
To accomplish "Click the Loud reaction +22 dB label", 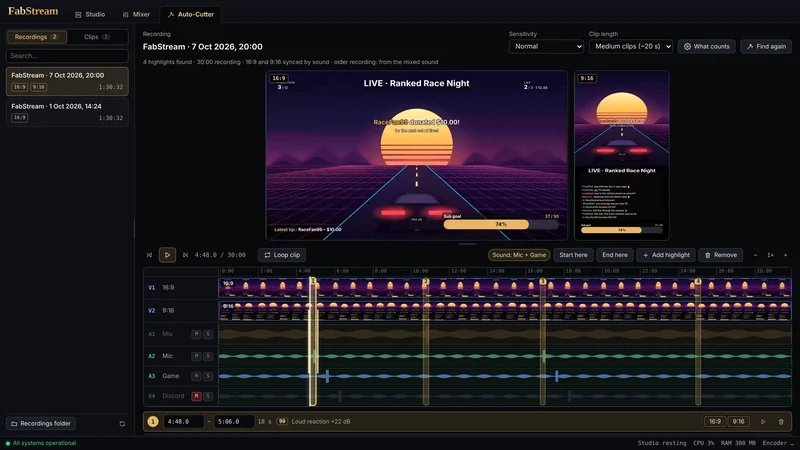I will 321,421.
